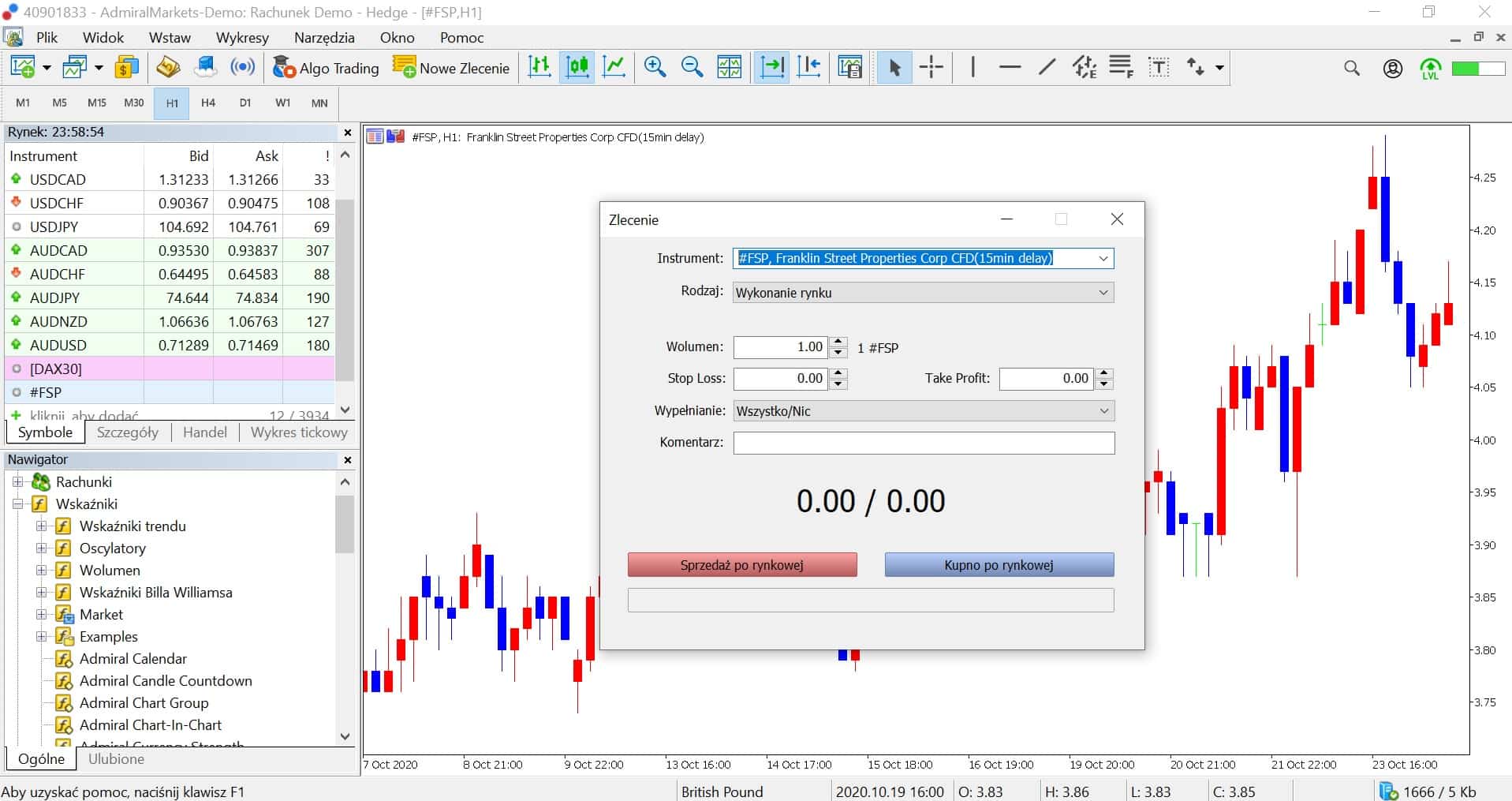Open the Widok menu

pos(103,38)
